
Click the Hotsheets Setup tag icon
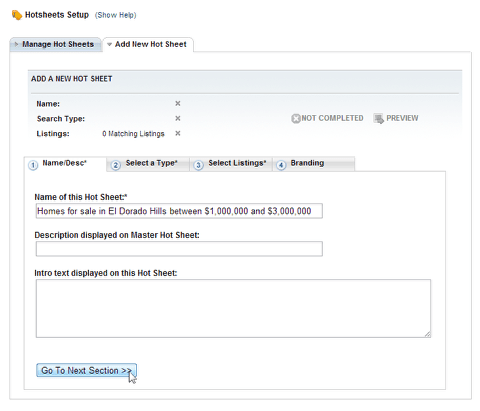[17, 15]
